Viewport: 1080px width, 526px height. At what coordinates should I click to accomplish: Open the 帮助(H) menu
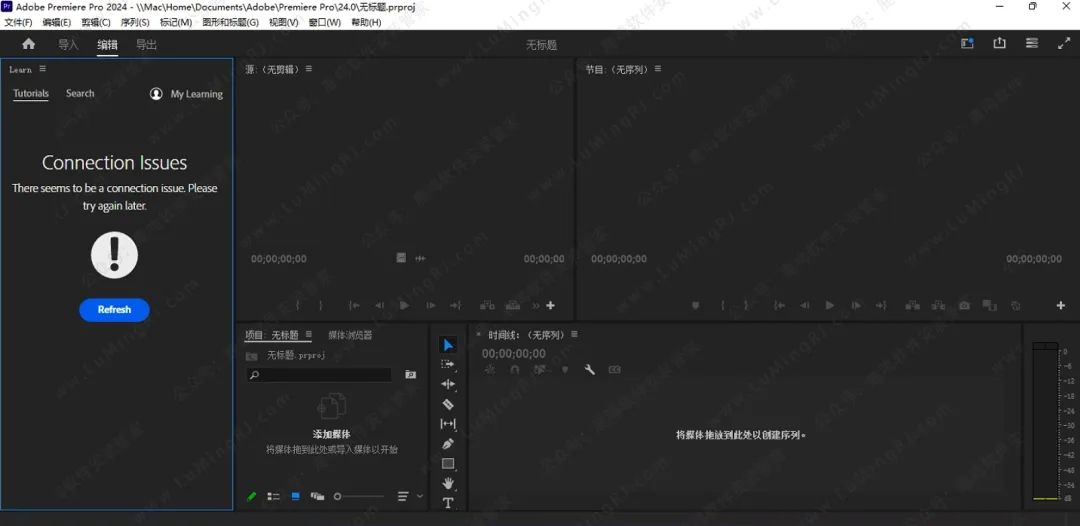tap(366, 22)
